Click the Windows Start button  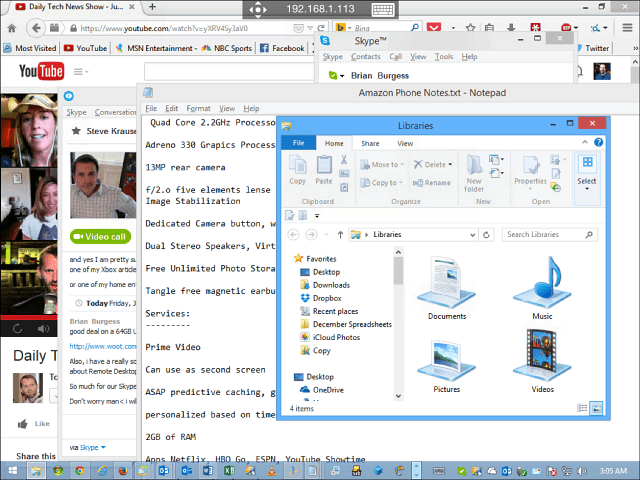point(13,471)
